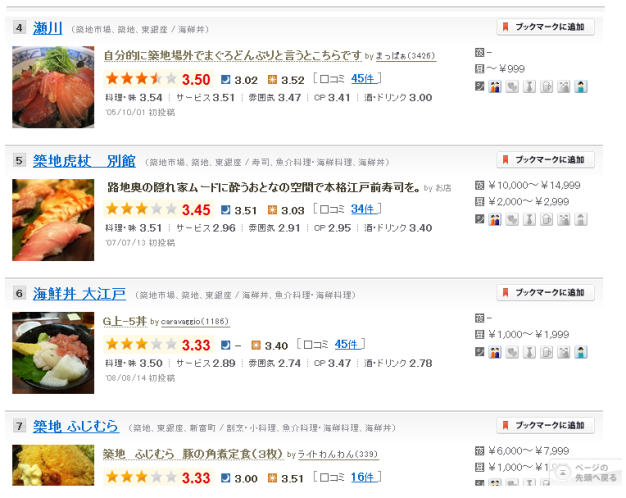View 34件 reviews for 築地虎杖
This screenshot has height=498, width=626.
(x=363, y=209)
